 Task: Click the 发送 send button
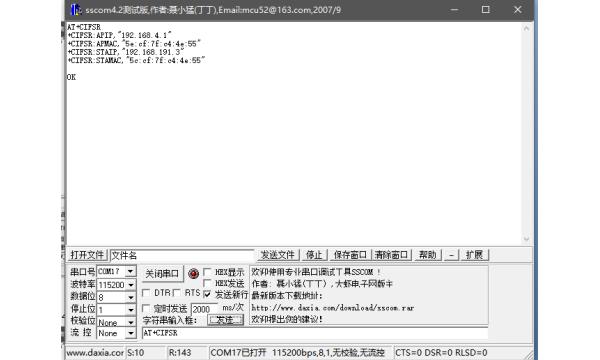coord(225,320)
